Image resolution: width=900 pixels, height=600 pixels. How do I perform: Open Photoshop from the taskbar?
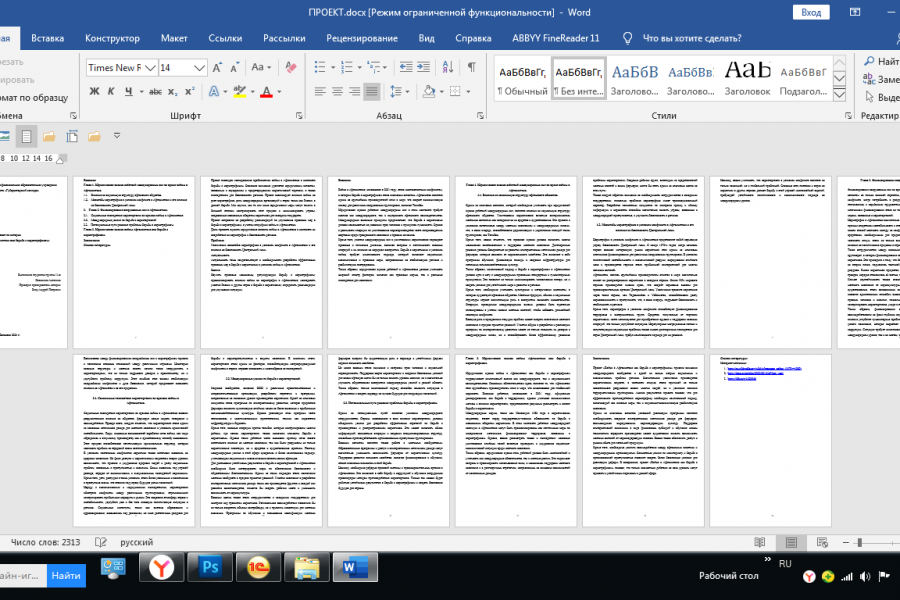point(210,567)
